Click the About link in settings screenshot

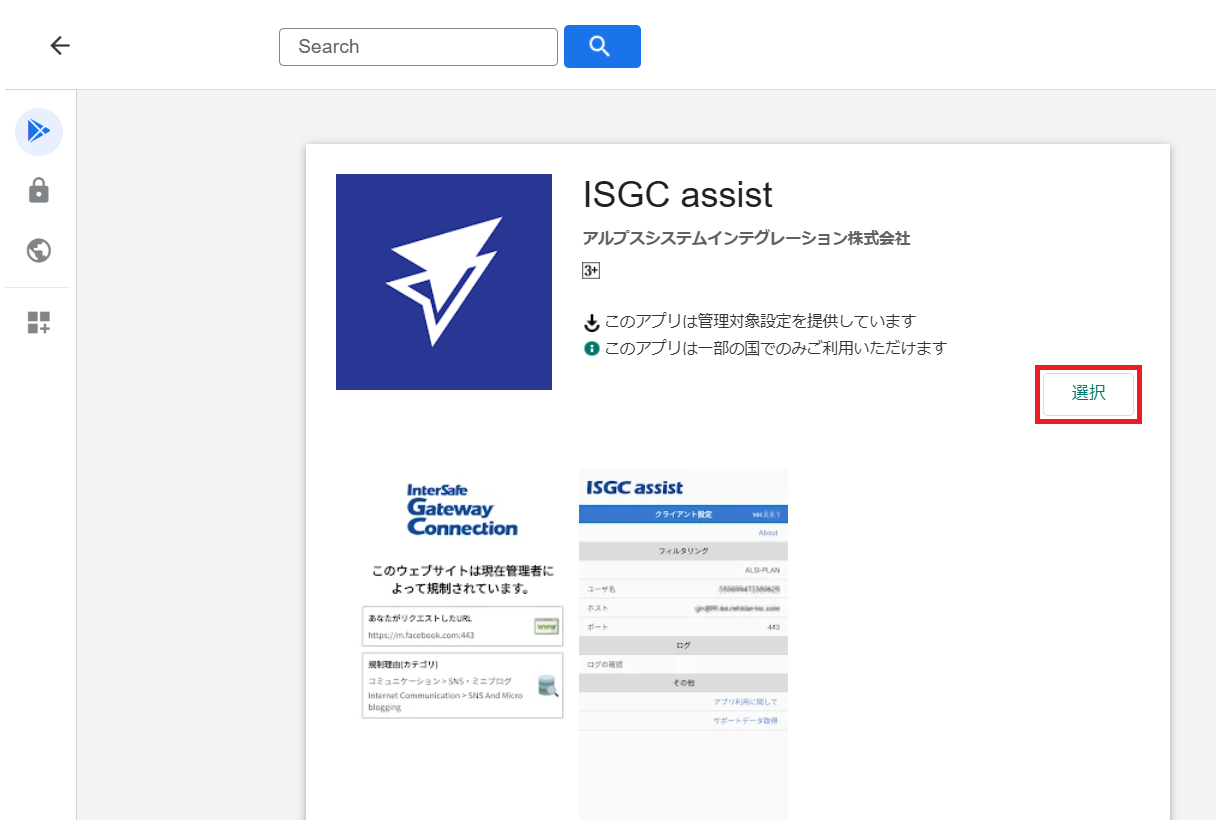[767, 533]
